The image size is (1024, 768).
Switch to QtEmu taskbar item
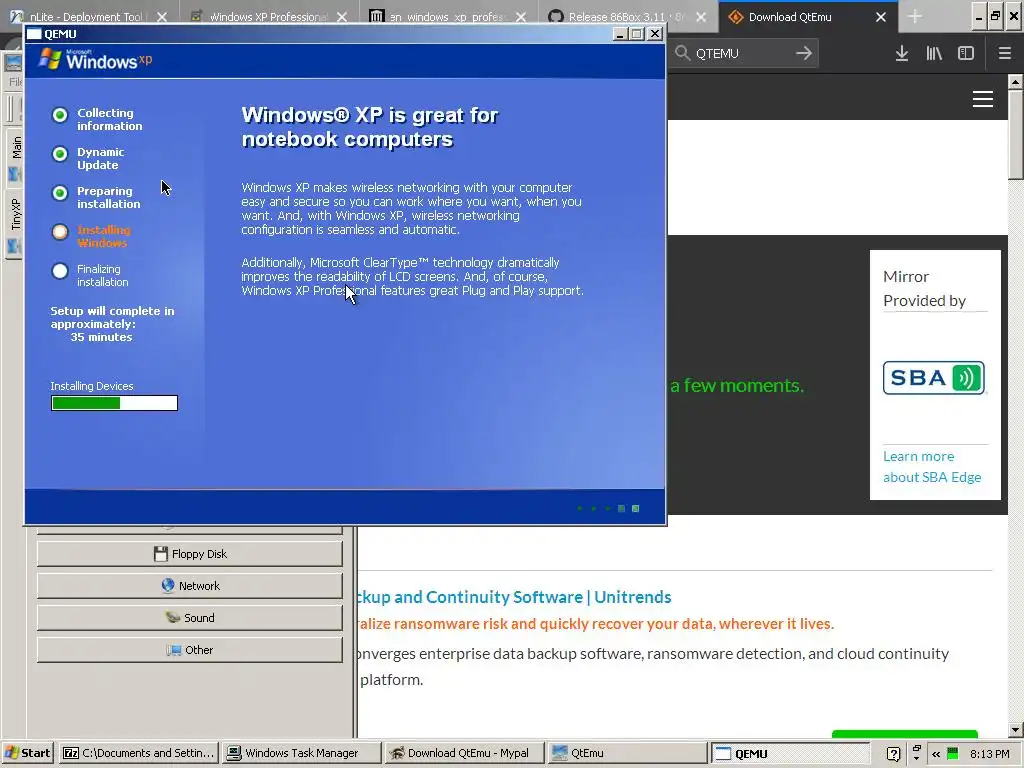click(626, 753)
